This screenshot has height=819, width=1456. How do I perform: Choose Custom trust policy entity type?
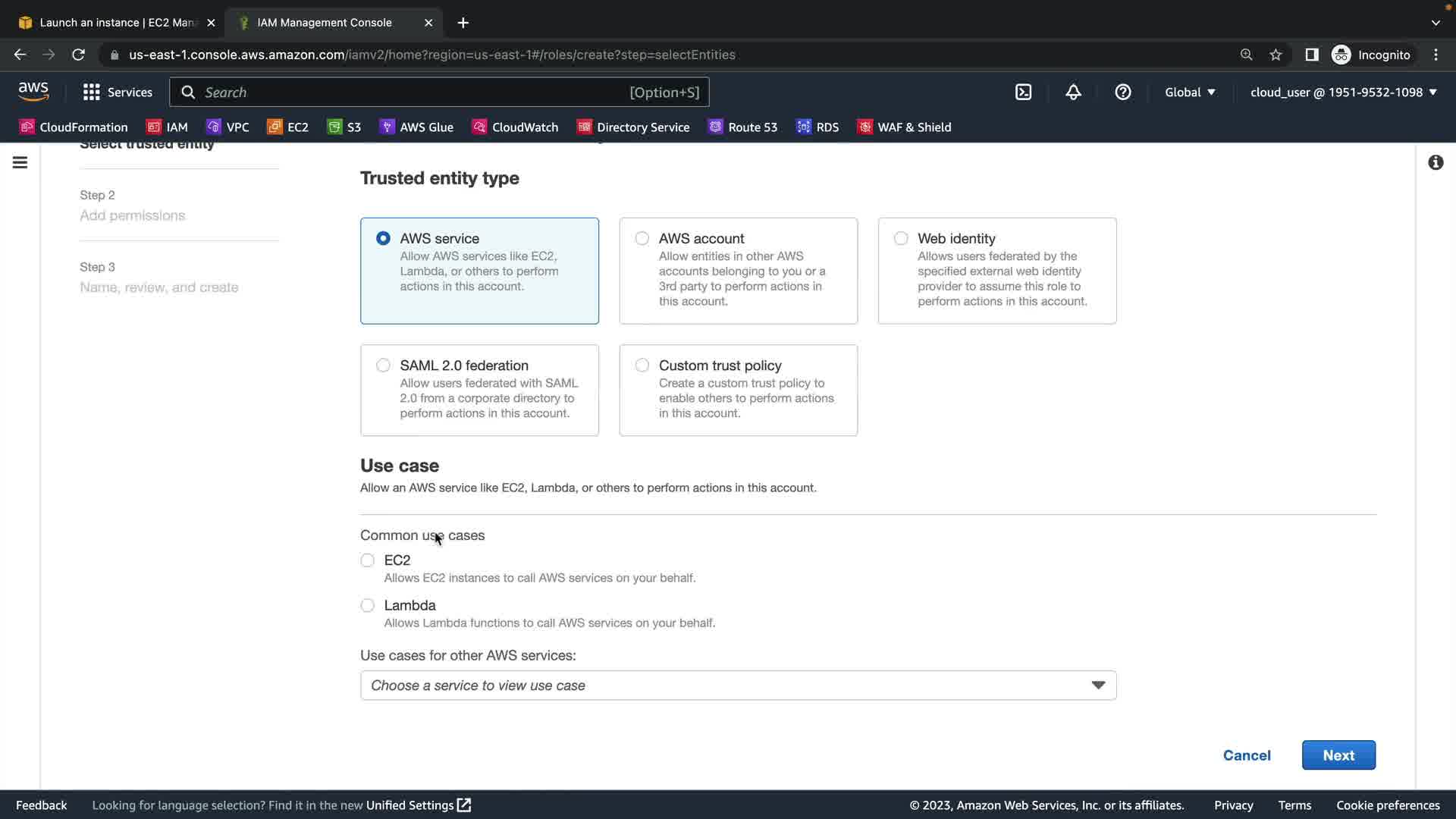pos(642,366)
